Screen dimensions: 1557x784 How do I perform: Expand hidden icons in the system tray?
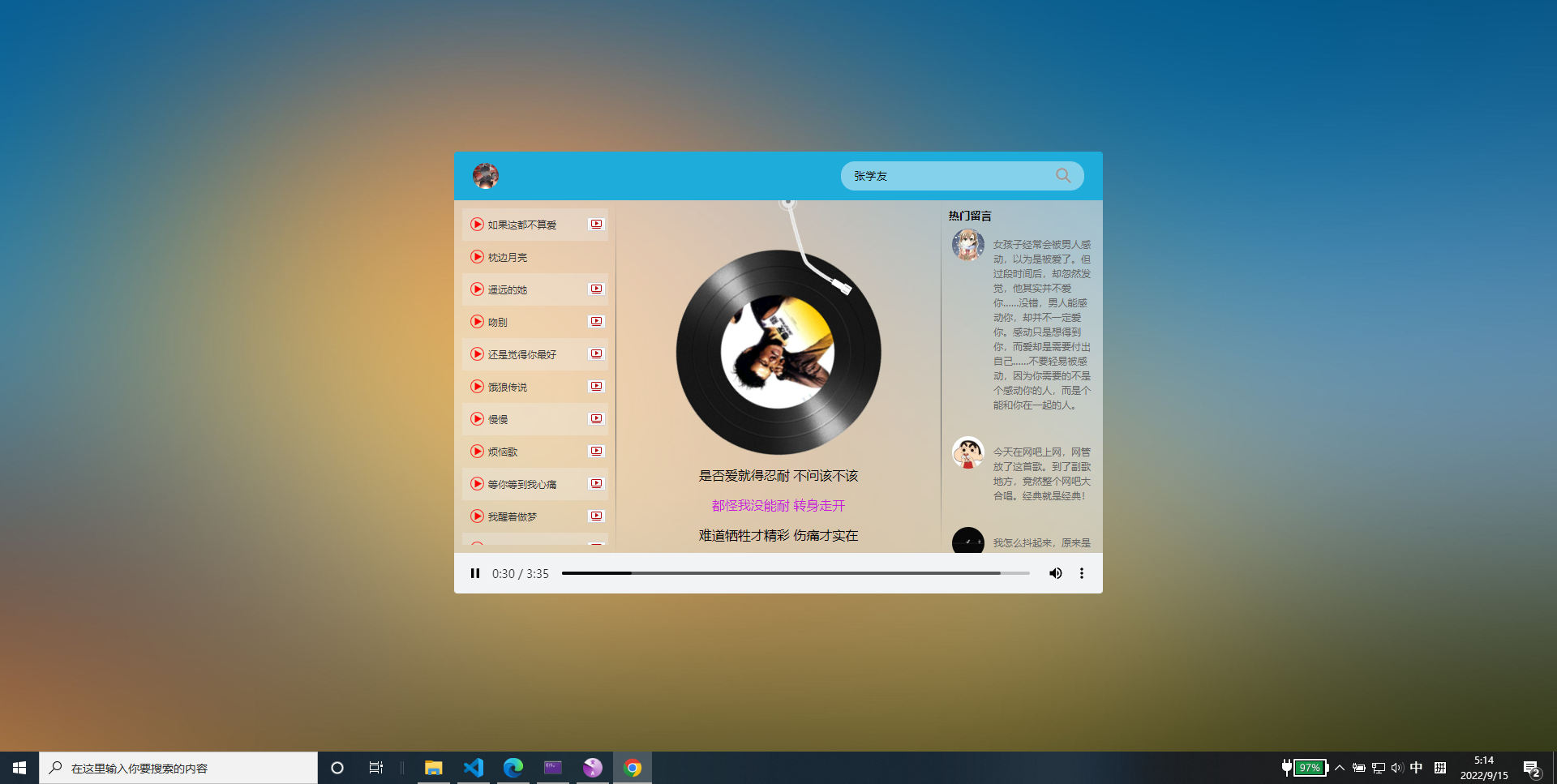(x=1340, y=768)
